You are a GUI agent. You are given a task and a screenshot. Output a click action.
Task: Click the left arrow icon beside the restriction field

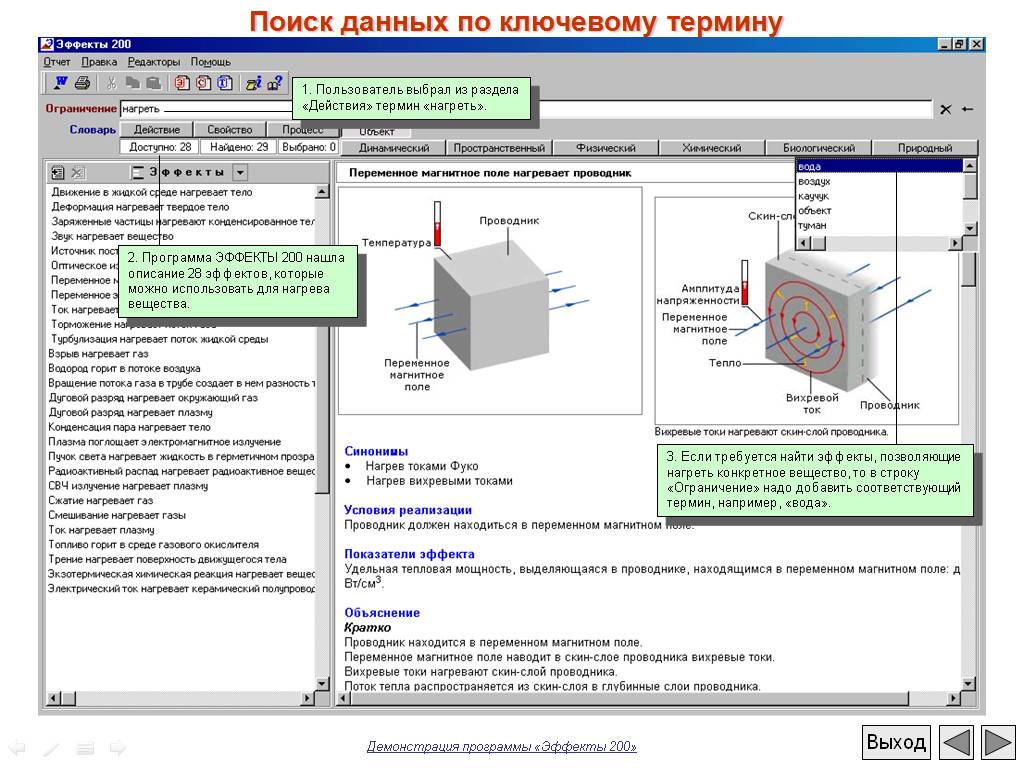coord(968,110)
